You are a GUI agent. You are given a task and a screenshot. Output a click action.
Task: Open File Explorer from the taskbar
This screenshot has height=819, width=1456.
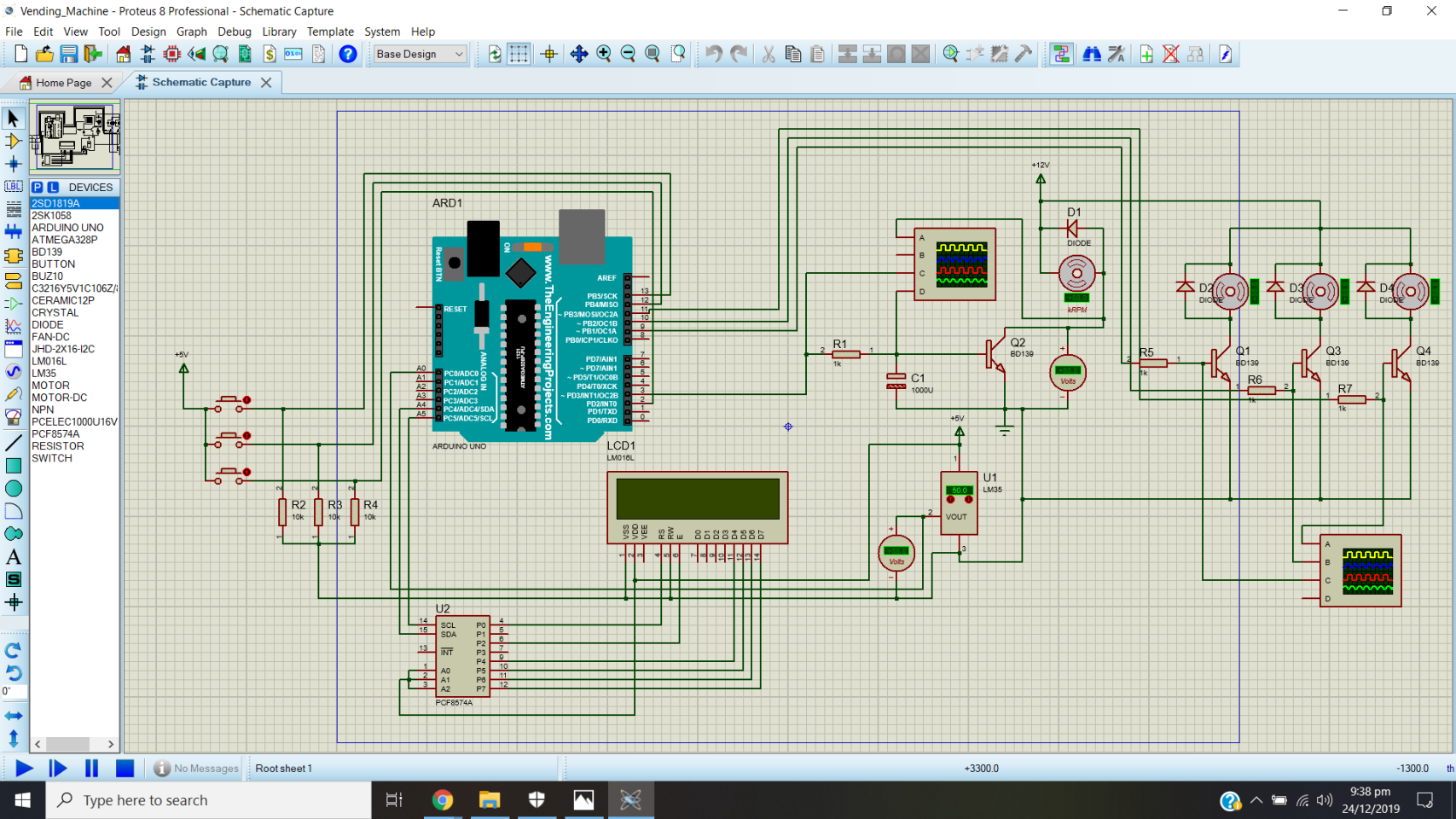click(489, 800)
